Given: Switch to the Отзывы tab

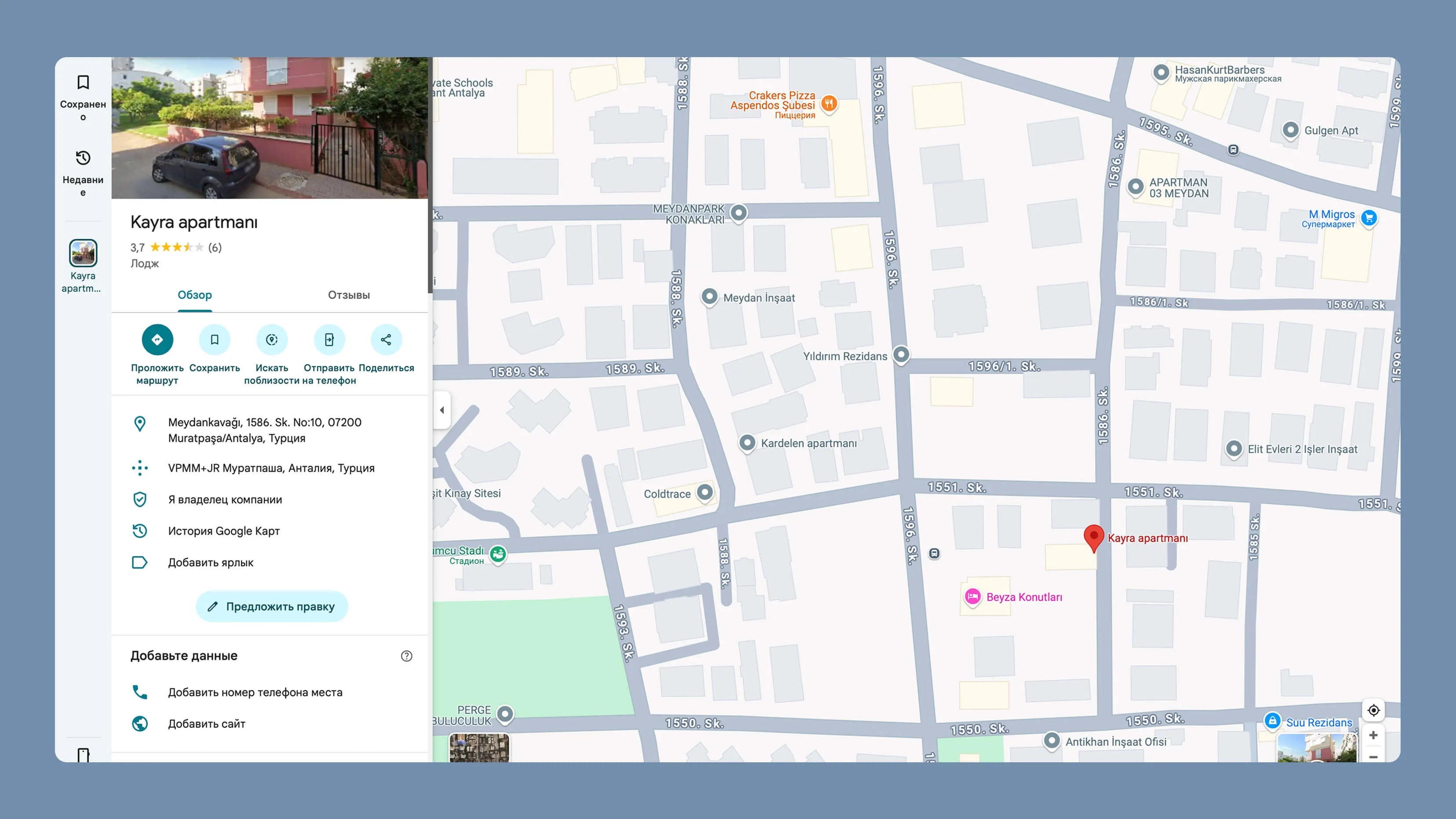Looking at the screenshot, I should [349, 295].
